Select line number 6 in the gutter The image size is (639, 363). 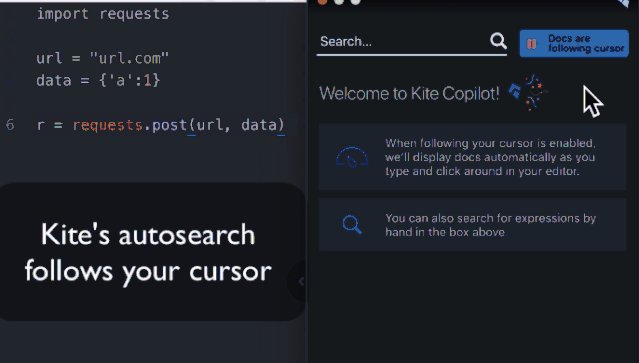click(10, 125)
